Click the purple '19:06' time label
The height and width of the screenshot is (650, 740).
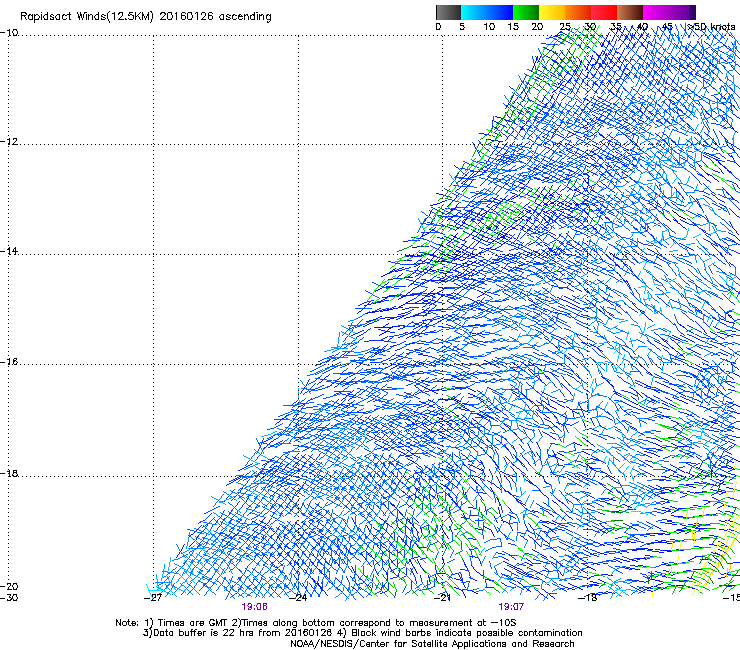(254, 607)
